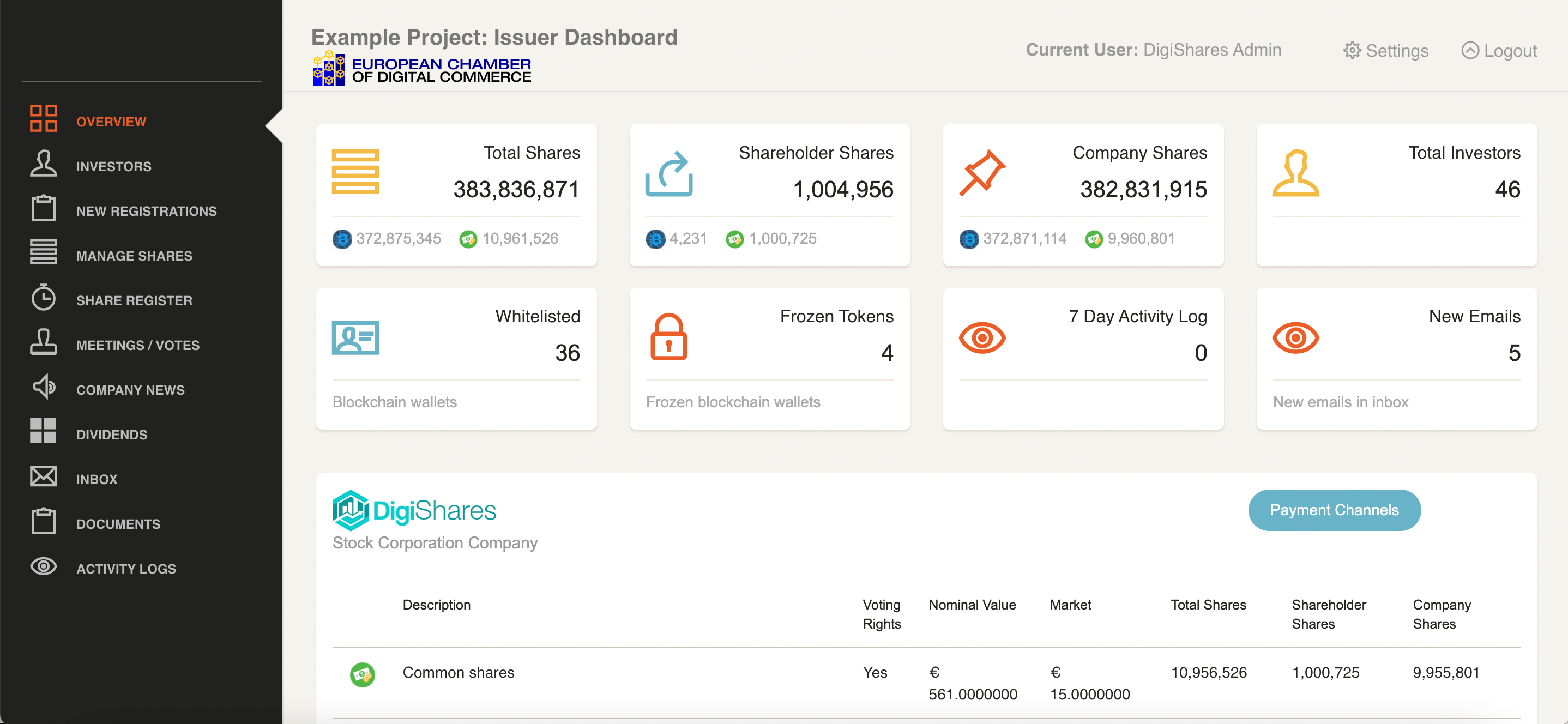Click the Frozen Tokens count 4
Image resolution: width=1568 pixels, height=724 pixels.
point(887,353)
